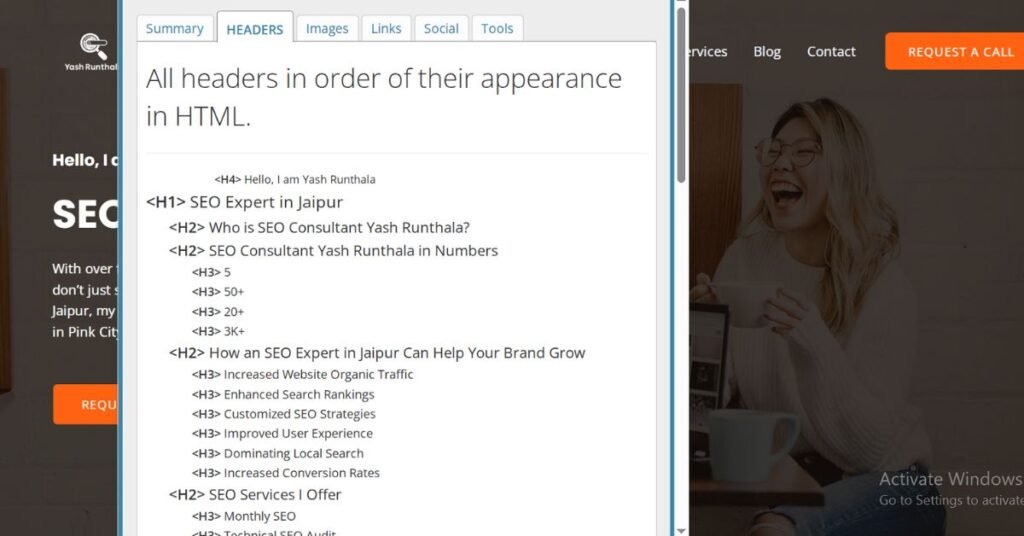Click the popup vertical scrollbar thumb
Image resolution: width=1024 pixels, height=536 pixels.
[681, 95]
